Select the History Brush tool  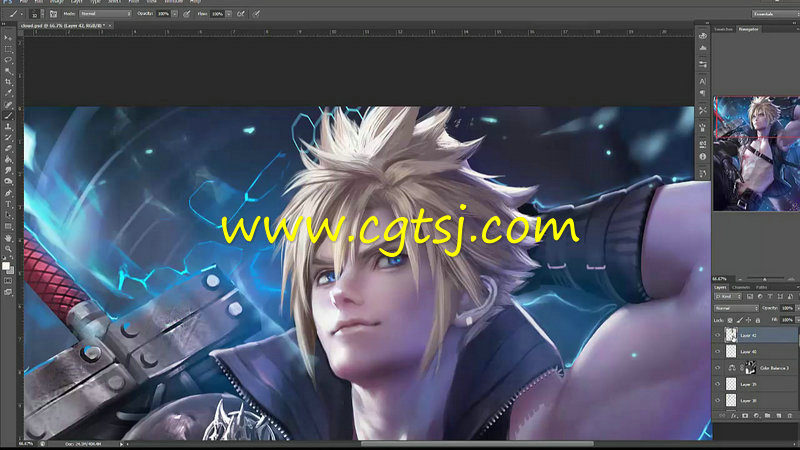pos(8,138)
